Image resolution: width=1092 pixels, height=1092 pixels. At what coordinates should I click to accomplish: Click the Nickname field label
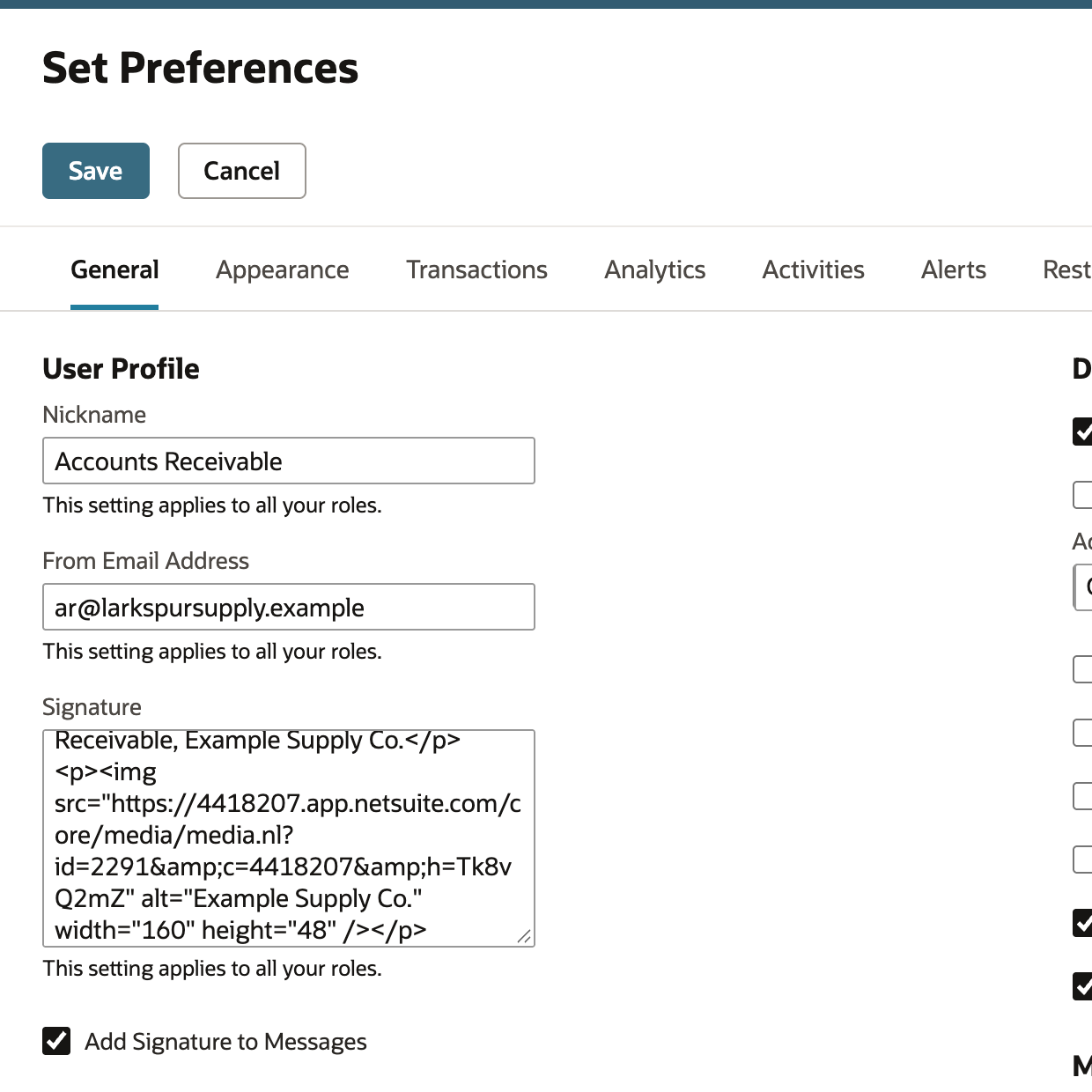[x=94, y=414]
